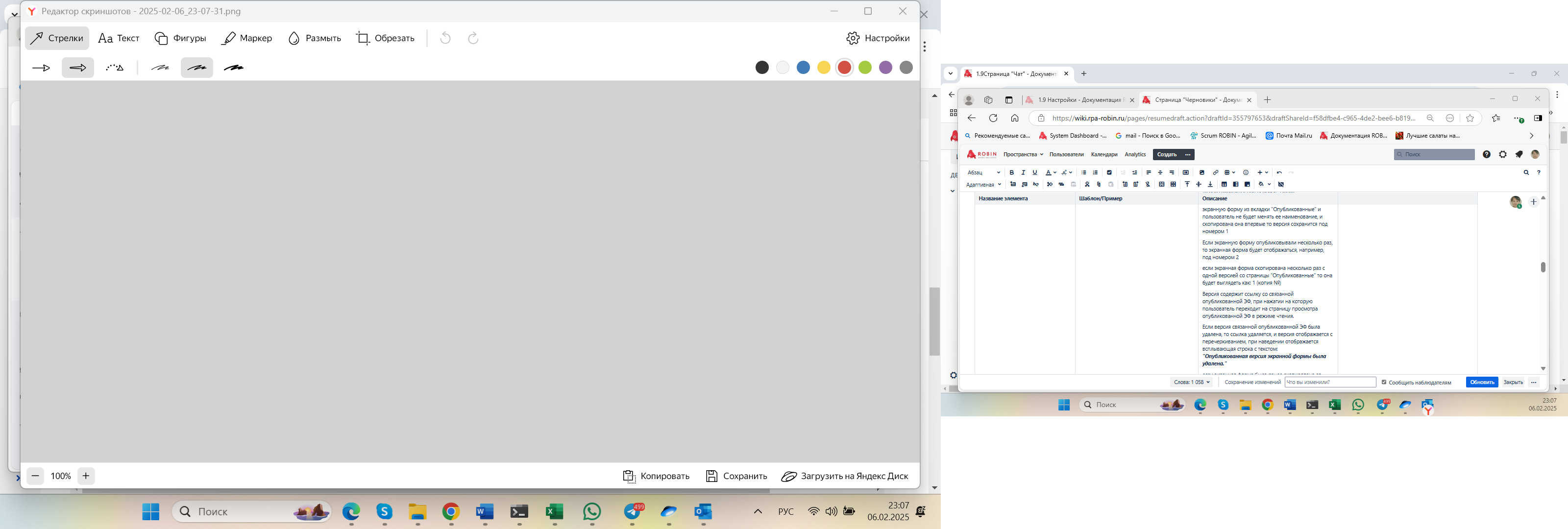This screenshot has width=1568, height=529.
Task: Open Excel from the main taskbar
Action: (x=554, y=512)
